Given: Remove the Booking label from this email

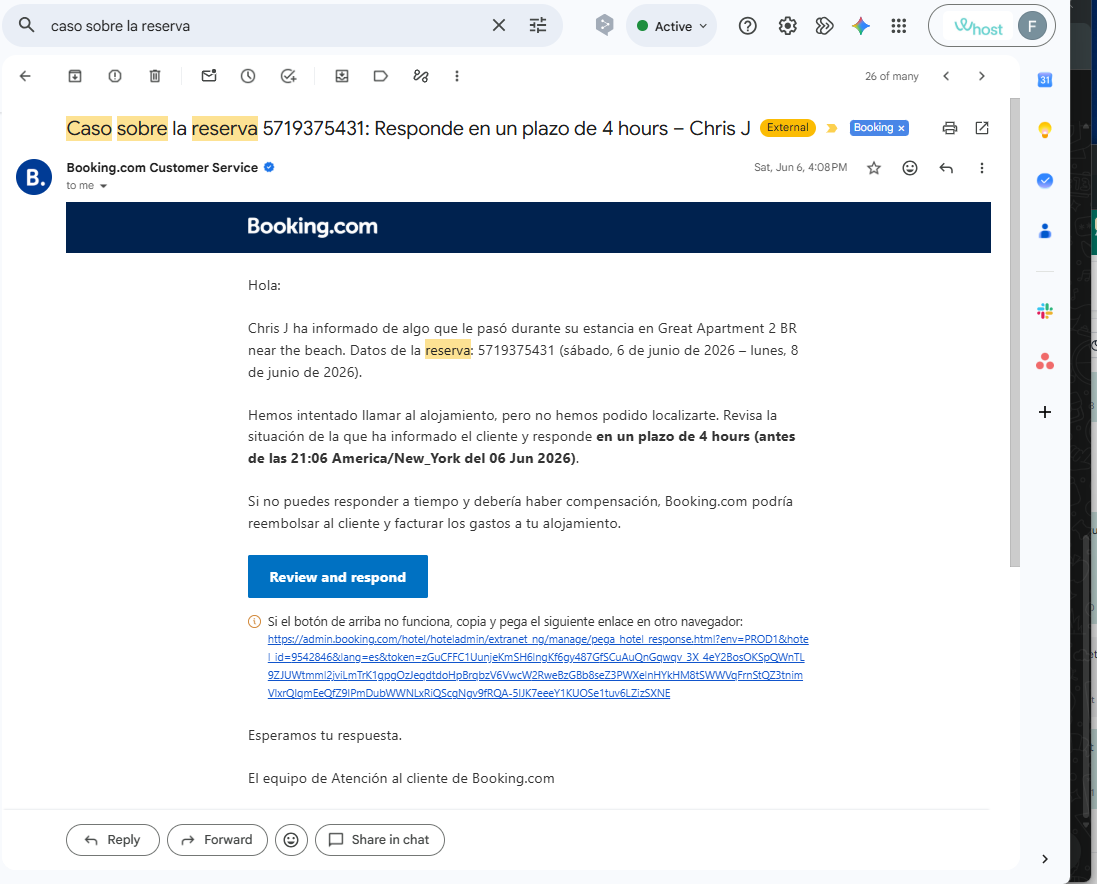Looking at the screenshot, I should point(902,128).
